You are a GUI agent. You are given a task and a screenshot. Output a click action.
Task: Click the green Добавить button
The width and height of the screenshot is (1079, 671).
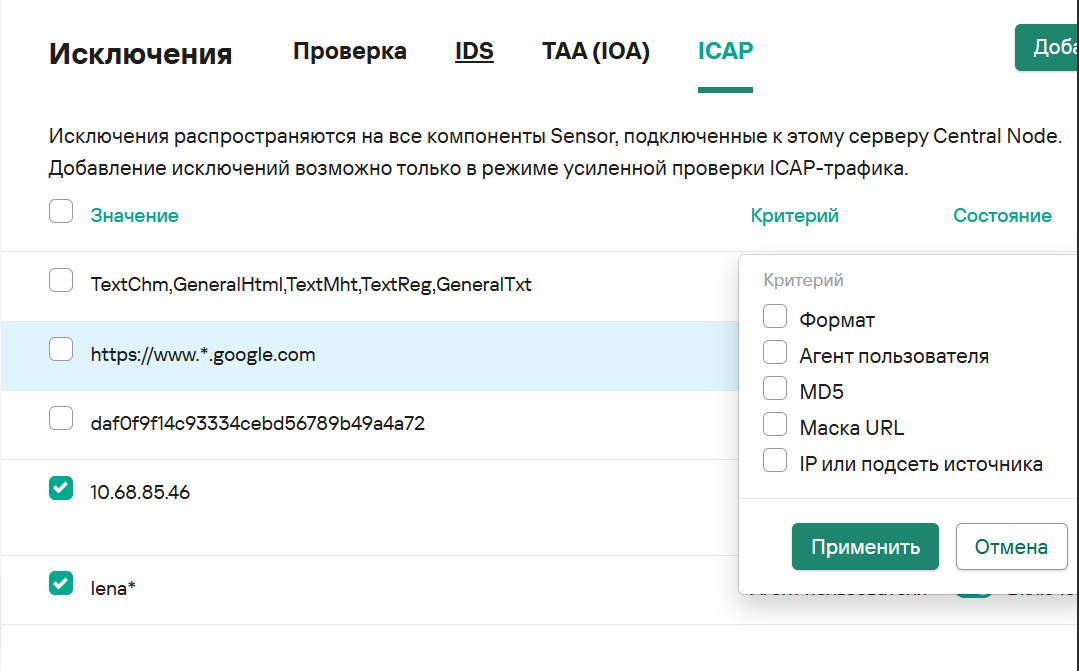pyautogui.click(x=1046, y=48)
